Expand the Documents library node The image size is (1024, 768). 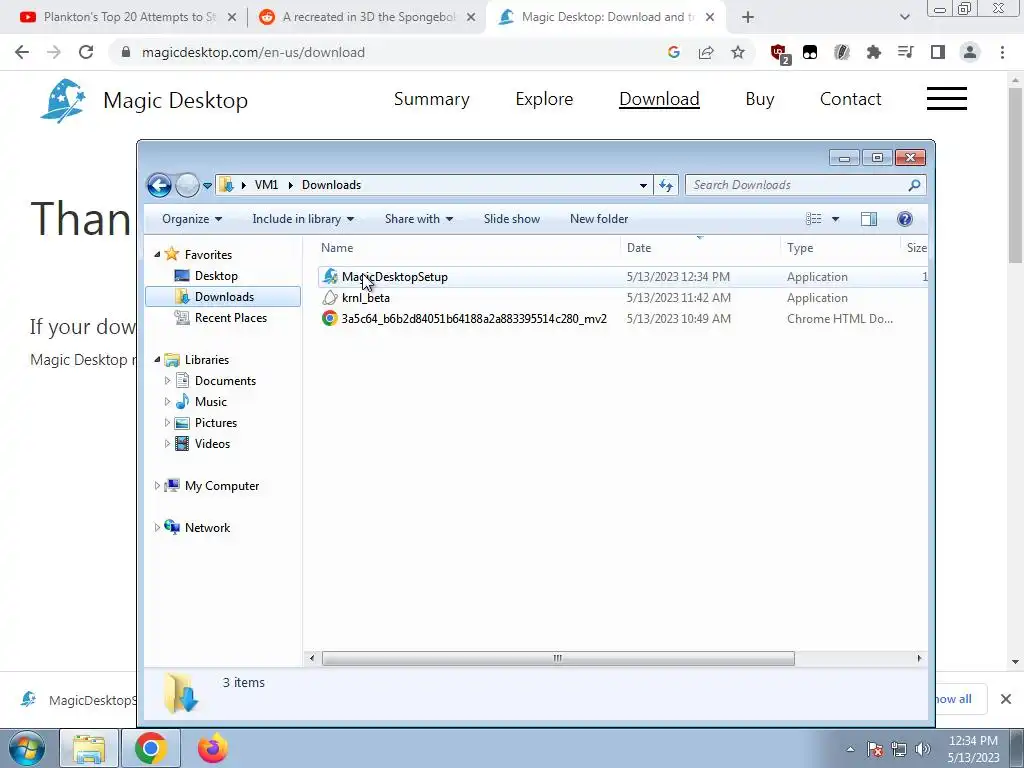click(x=167, y=381)
